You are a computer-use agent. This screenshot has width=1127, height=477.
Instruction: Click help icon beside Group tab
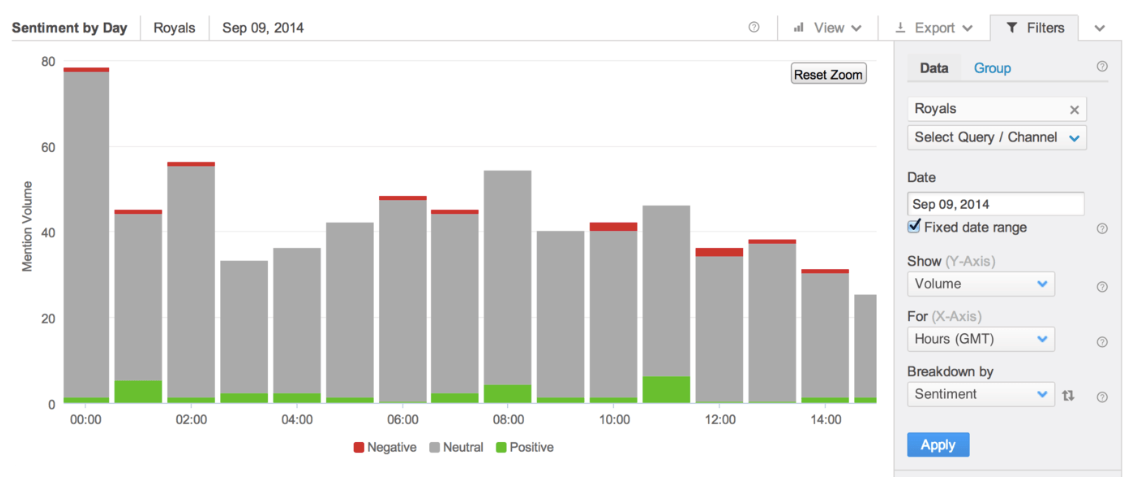1102,67
